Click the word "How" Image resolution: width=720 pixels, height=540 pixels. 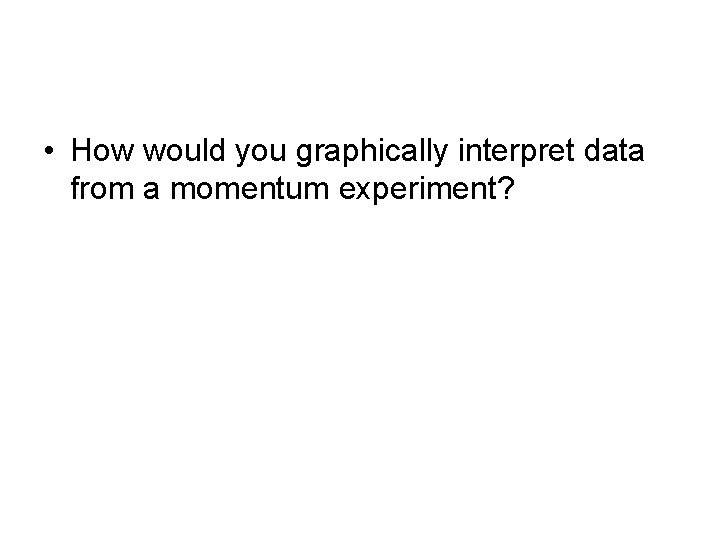pyautogui.click(x=102, y=151)
